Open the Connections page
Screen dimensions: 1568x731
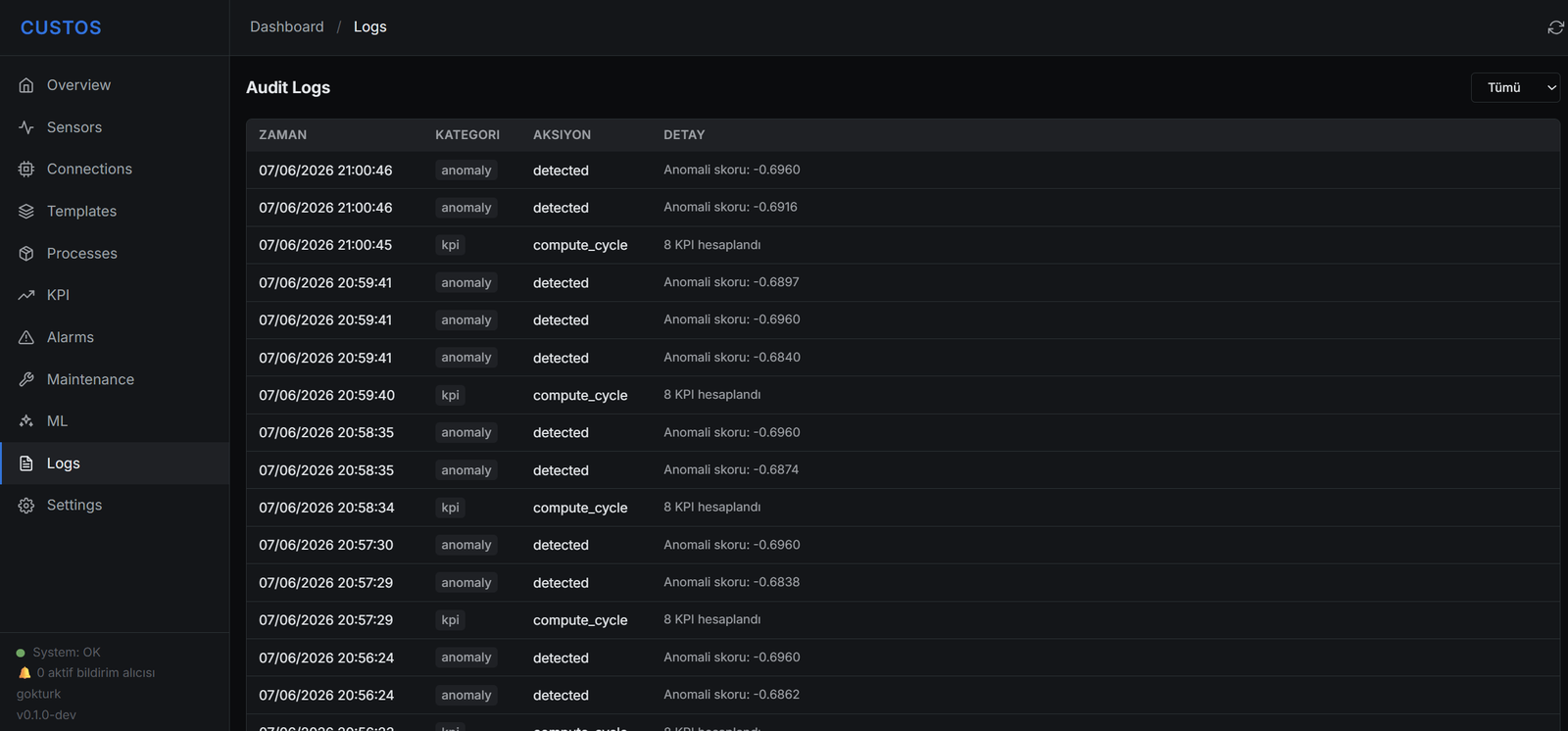point(115,170)
